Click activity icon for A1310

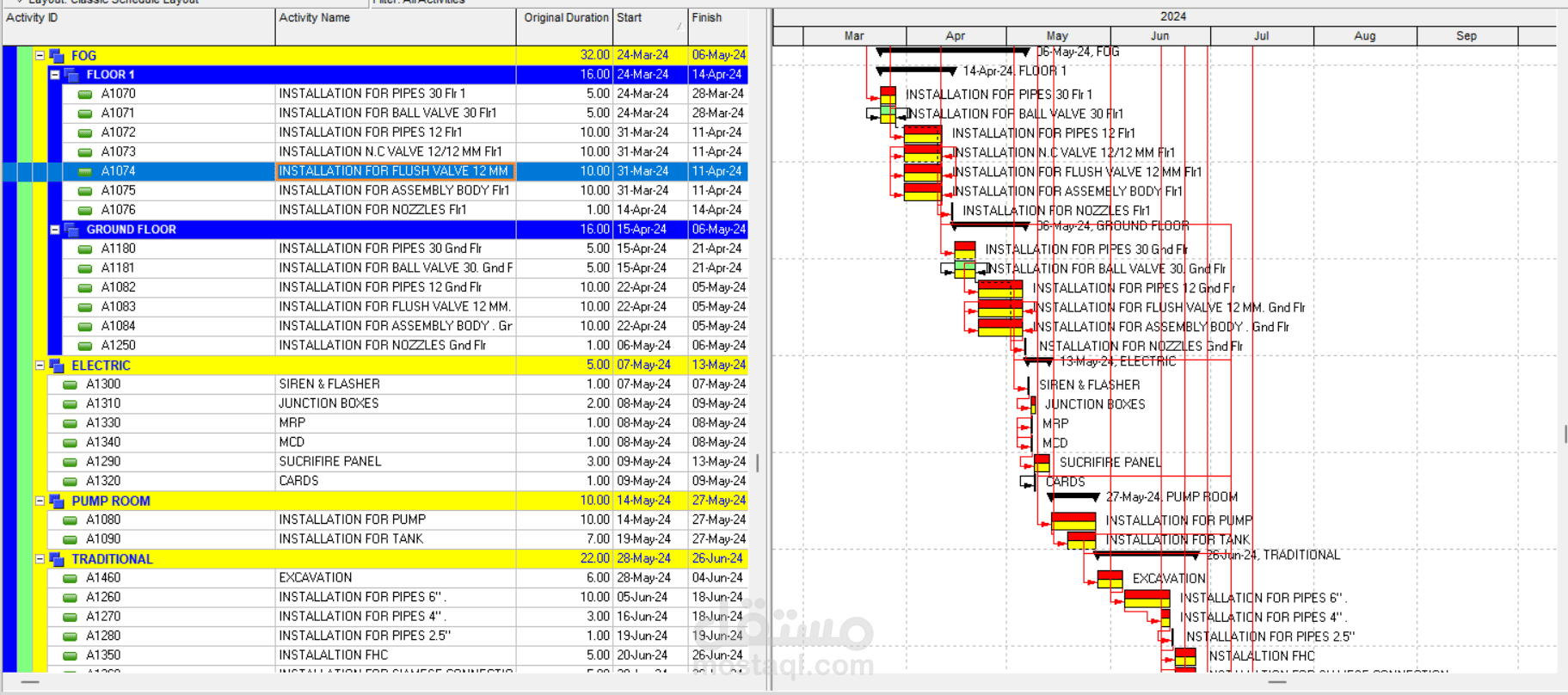[71, 404]
